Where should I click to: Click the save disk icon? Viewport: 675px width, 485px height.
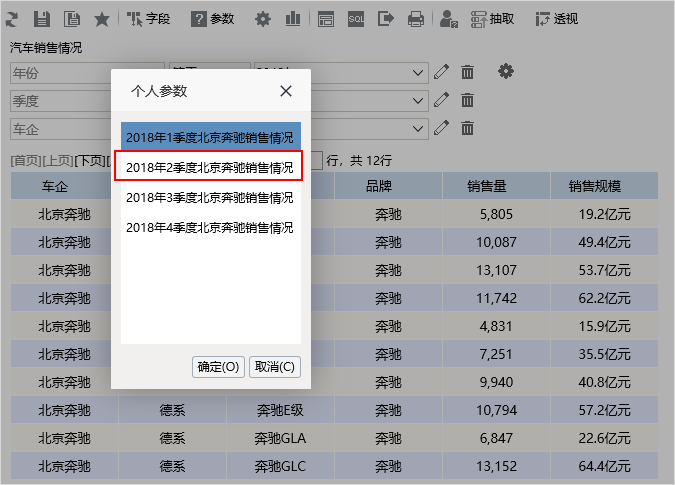tap(42, 19)
